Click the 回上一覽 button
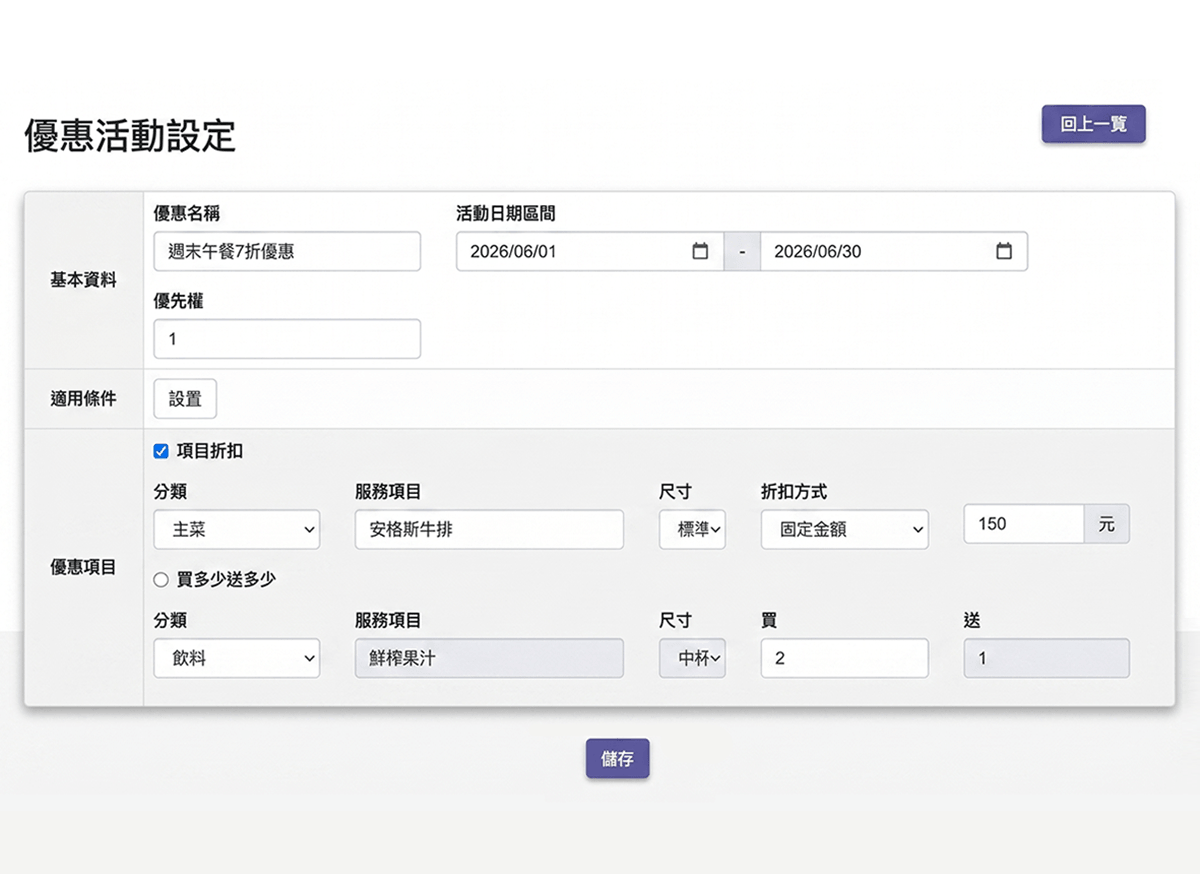 (x=1093, y=124)
